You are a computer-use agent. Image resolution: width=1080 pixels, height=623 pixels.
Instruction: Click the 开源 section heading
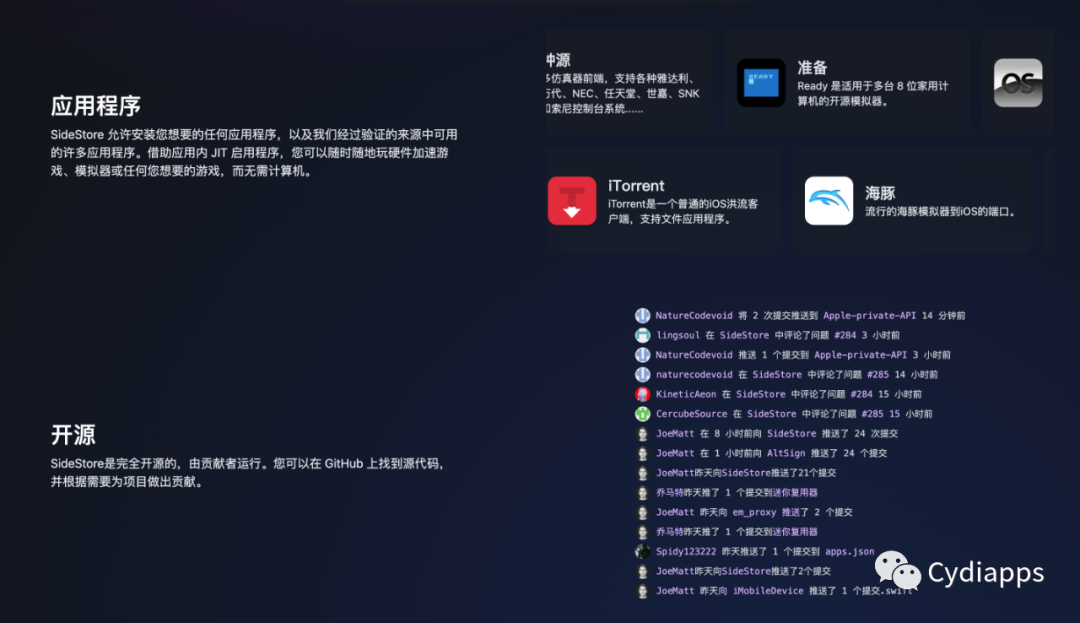click(73, 434)
